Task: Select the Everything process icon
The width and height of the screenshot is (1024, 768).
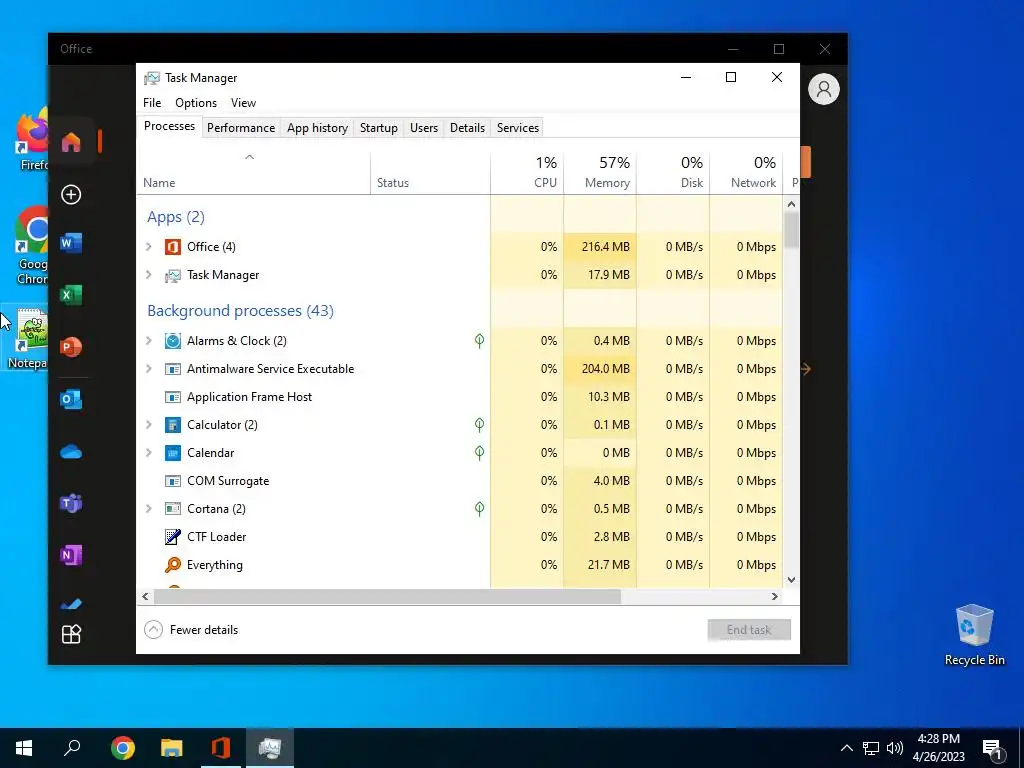Action: (172, 565)
